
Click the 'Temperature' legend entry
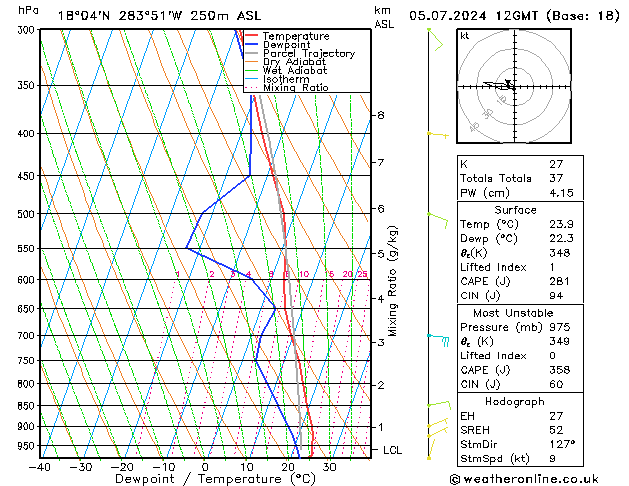click(296, 36)
